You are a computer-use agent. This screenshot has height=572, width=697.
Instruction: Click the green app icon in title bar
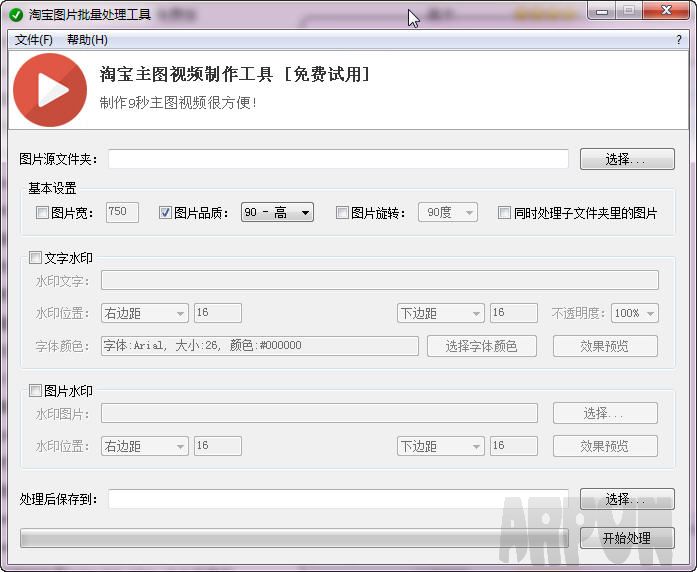tap(16, 15)
